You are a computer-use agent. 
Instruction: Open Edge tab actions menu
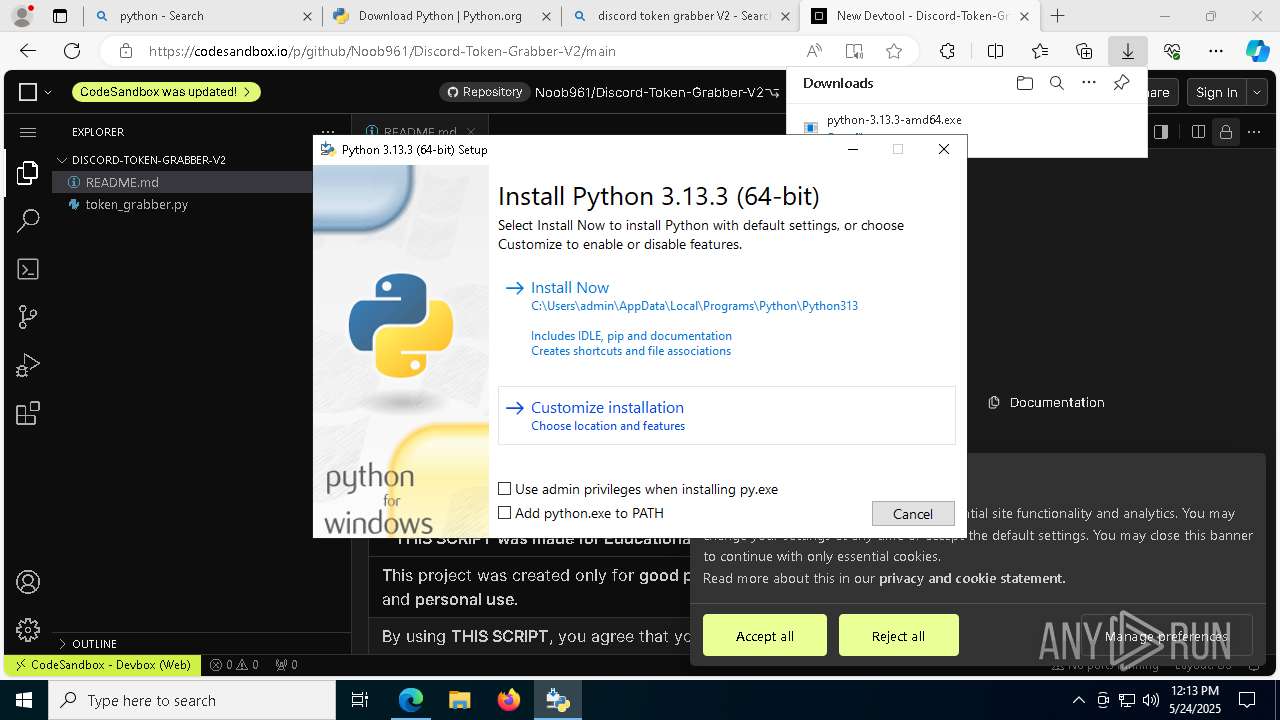(60, 16)
